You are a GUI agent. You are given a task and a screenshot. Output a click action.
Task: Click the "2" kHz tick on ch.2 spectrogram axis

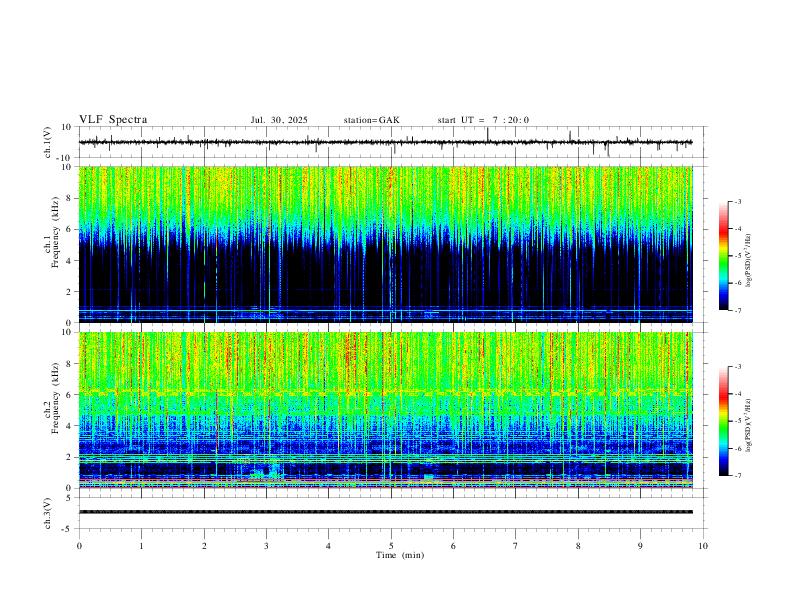tap(69, 457)
